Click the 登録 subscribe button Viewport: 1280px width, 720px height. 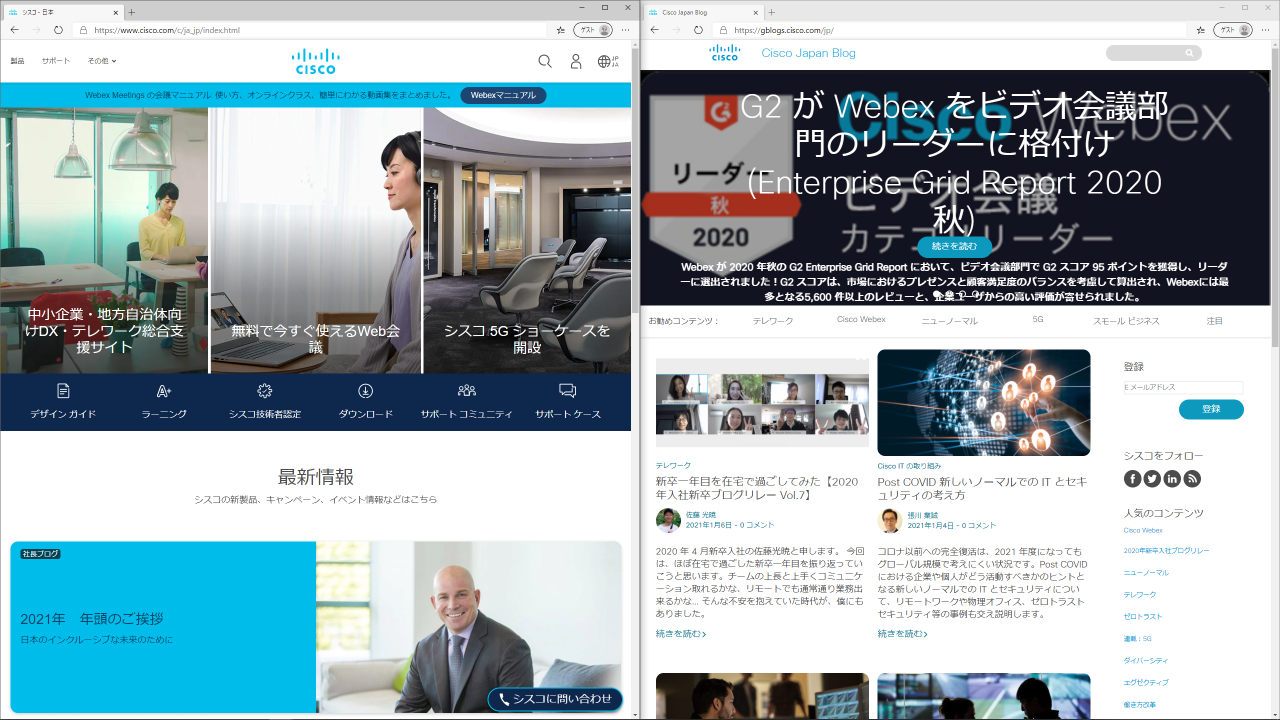click(x=1211, y=409)
